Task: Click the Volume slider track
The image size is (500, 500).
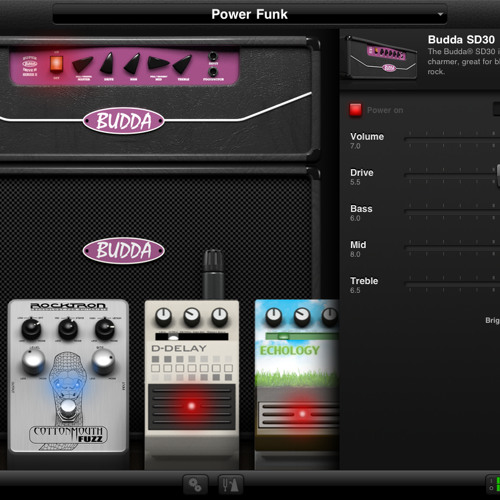Action: coord(452,139)
